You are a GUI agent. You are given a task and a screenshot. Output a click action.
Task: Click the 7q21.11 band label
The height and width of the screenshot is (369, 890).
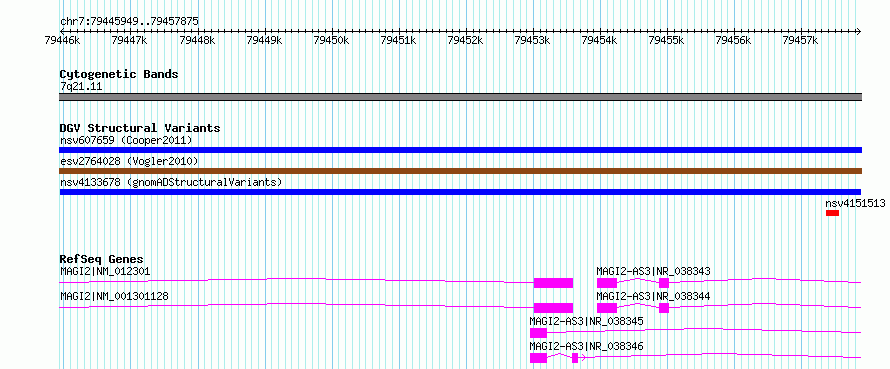pyautogui.click(x=81, y=87)
